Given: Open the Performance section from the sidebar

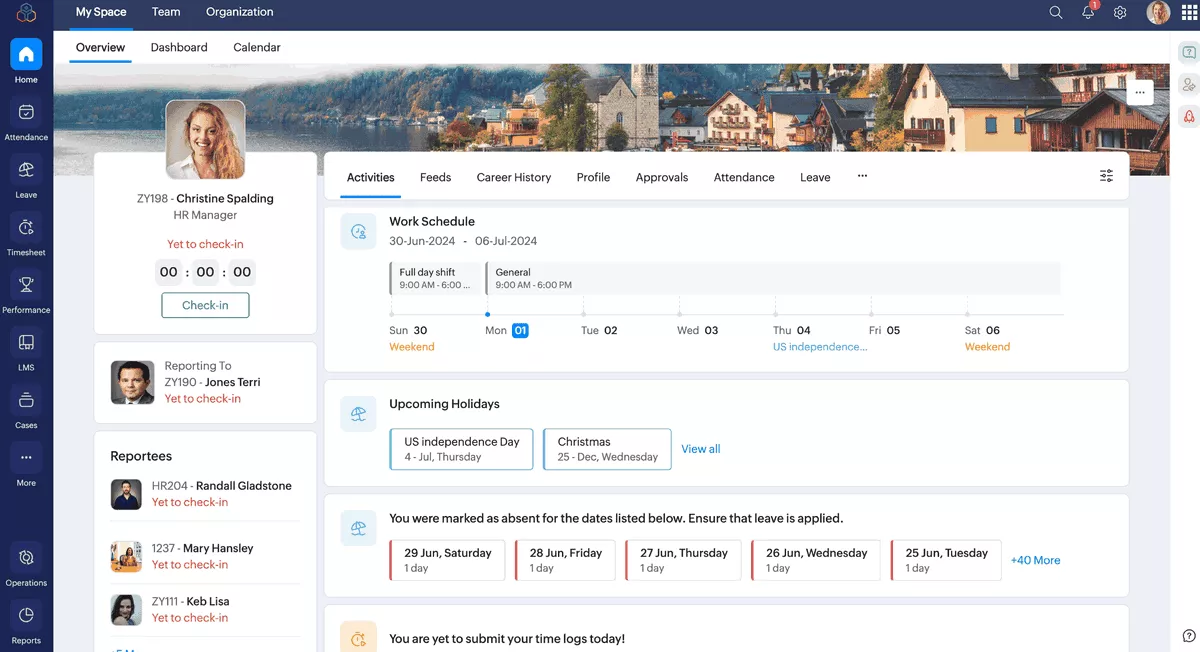Looking at the screenshot, I should coord(25,290).
